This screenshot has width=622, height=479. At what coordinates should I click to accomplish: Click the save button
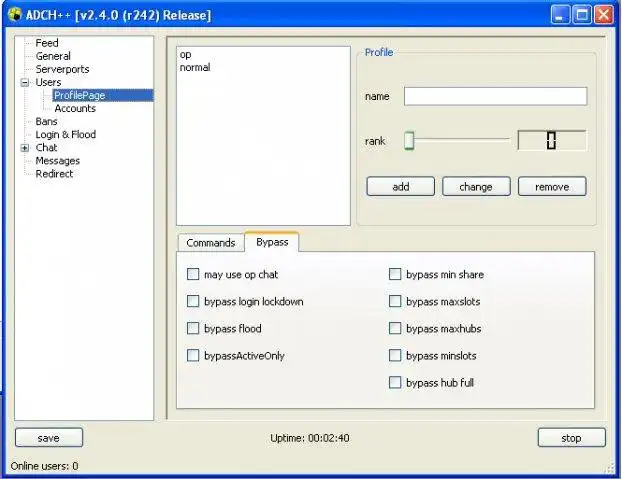point(49,438)
